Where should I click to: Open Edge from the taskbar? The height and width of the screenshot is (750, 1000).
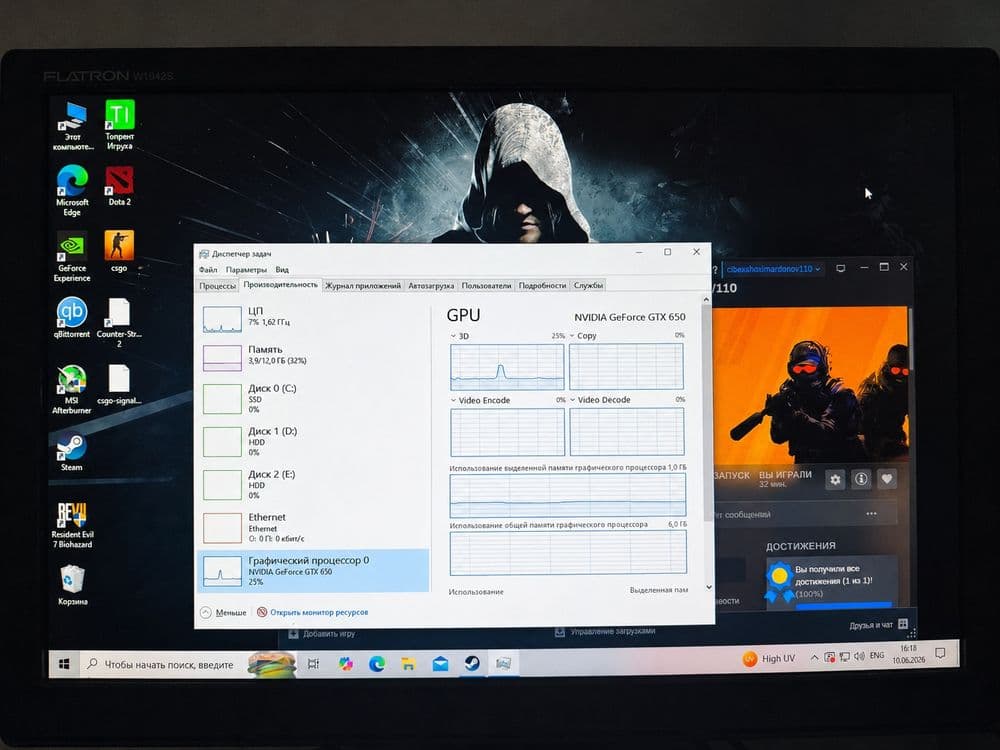[377, 664]
